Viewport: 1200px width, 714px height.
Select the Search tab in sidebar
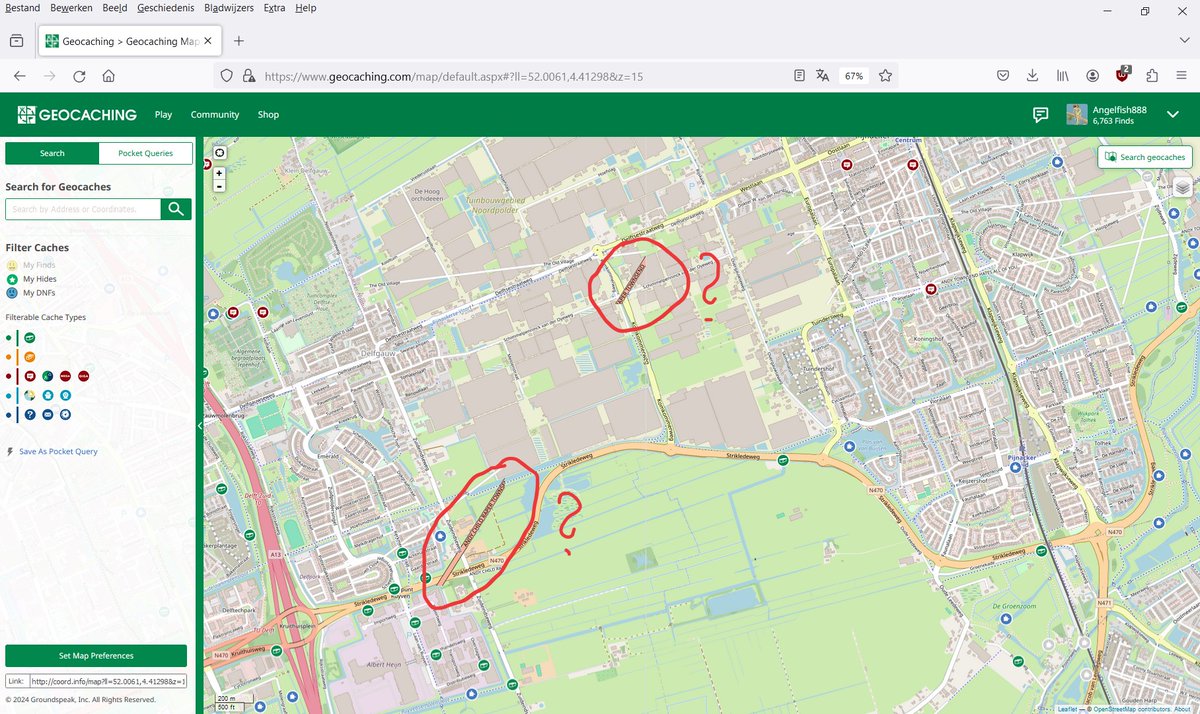(x=52, y=153)
